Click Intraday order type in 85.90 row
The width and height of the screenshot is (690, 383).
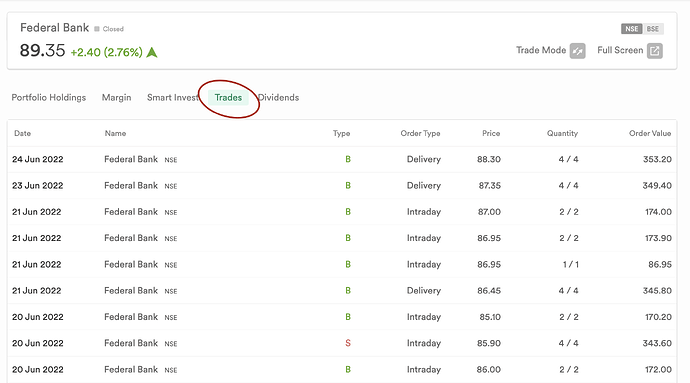[x=423, y=343]
